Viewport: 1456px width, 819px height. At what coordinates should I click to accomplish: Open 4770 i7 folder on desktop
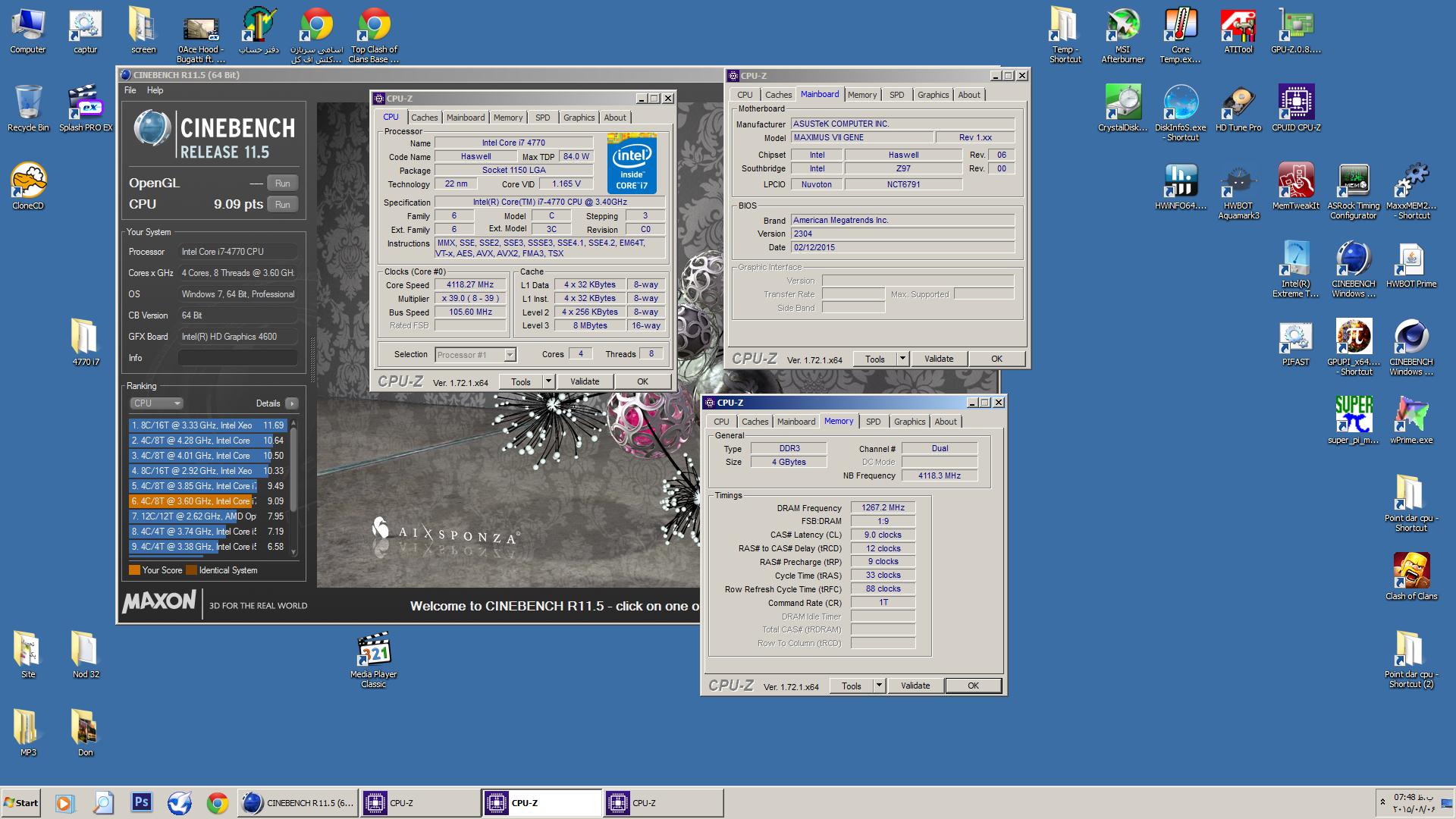click(x=86, y=342)
